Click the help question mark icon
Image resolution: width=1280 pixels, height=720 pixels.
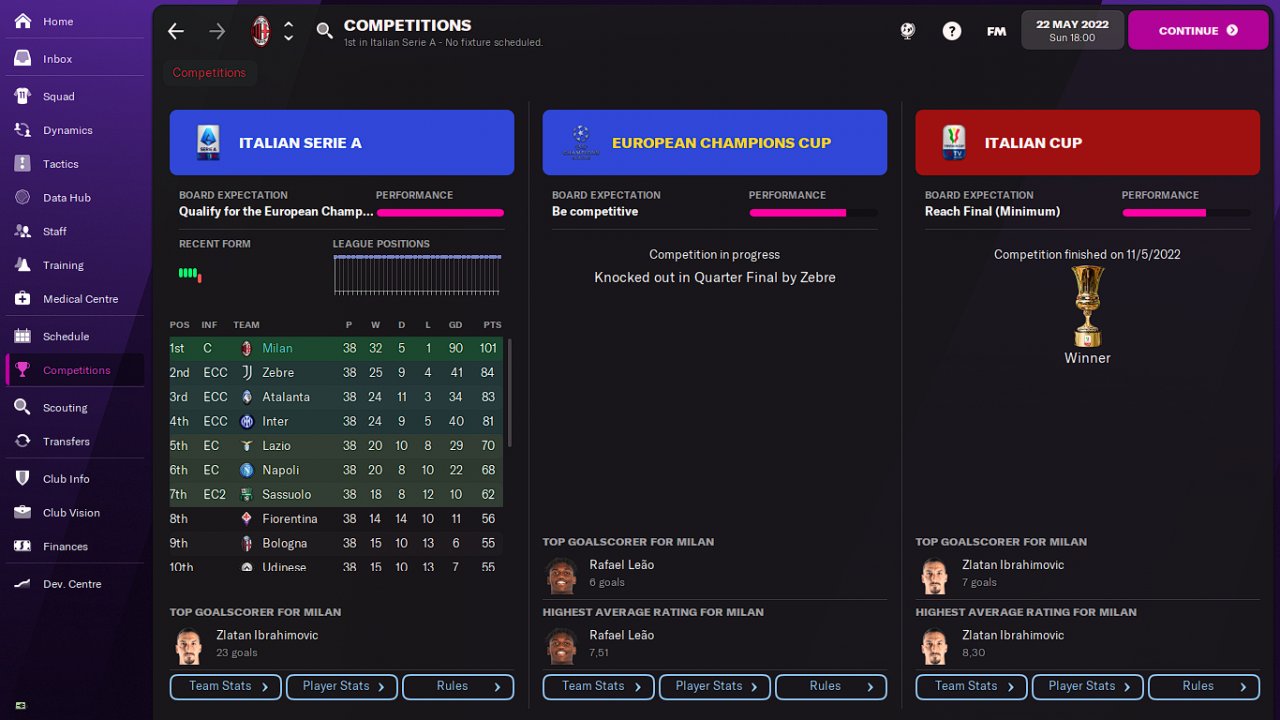(951, 31)
